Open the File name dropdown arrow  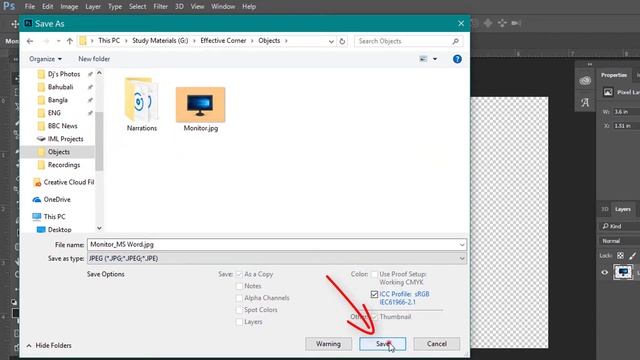coord(462,245)
